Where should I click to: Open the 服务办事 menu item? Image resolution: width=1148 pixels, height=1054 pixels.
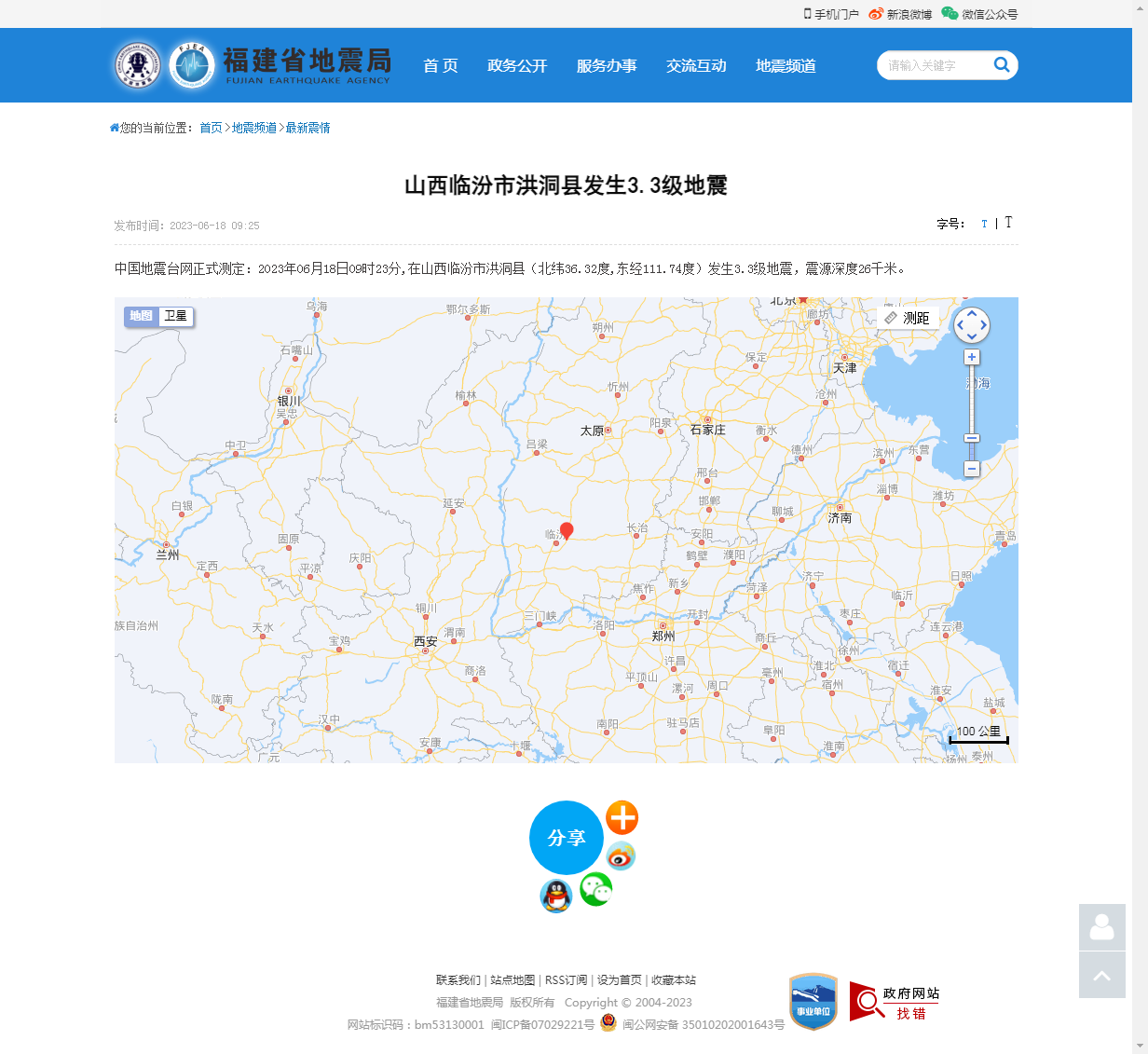coord(607,65)
